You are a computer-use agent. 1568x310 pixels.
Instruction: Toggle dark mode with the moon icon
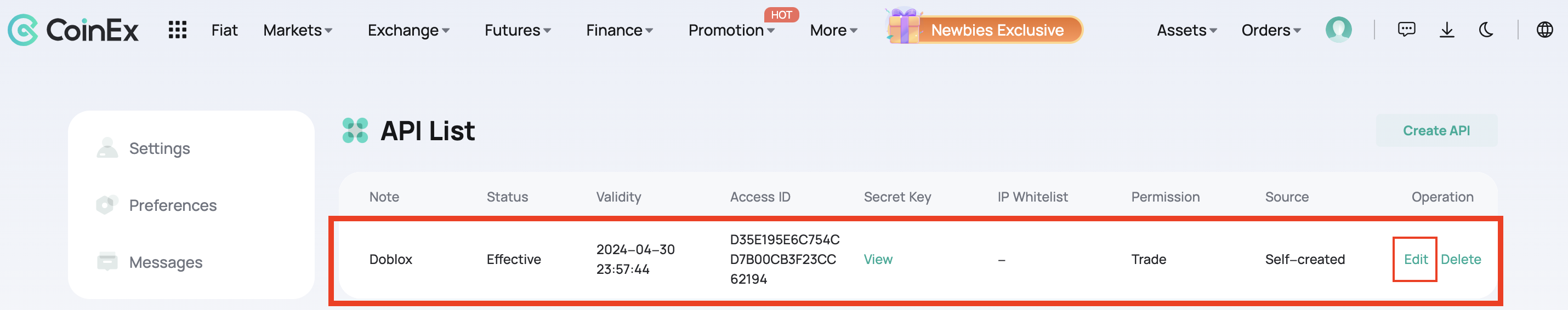(1486, 30)
